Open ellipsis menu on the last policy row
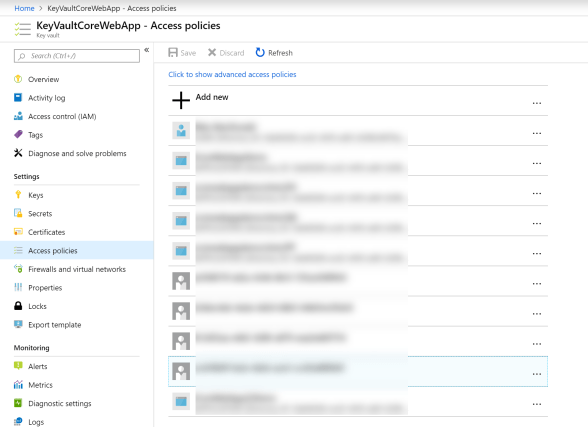 (537, 404)
